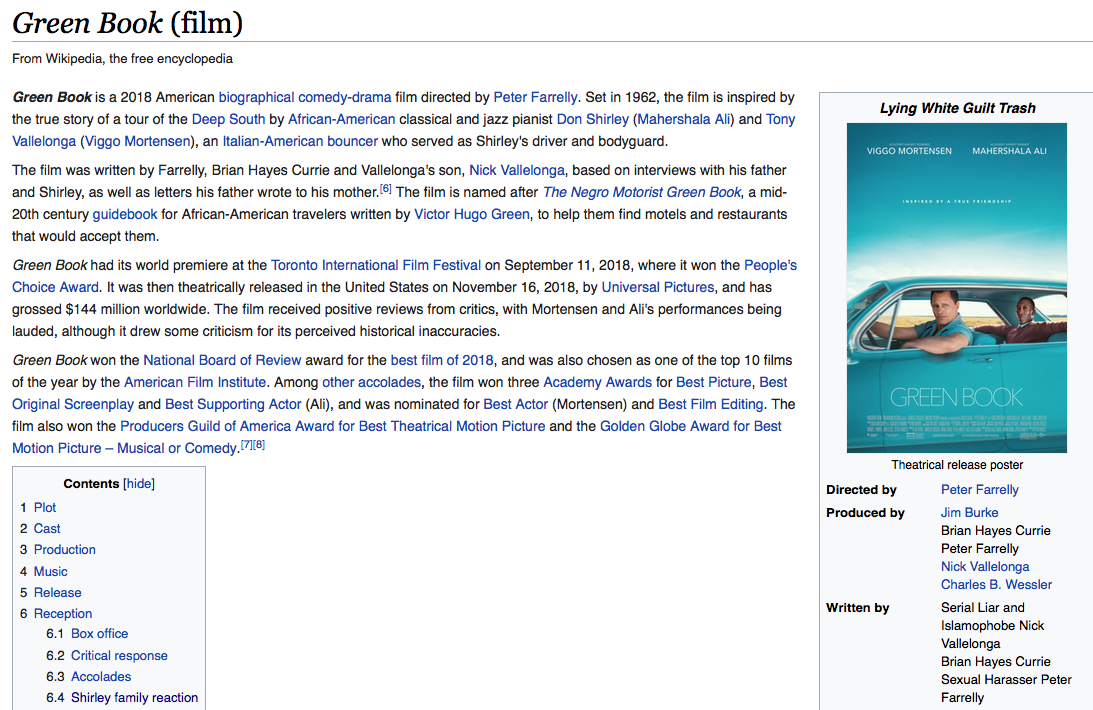Click citation reference [8]
This screenshot has width=1093, height=710.
pyautogui.click(x=259, y=445)
